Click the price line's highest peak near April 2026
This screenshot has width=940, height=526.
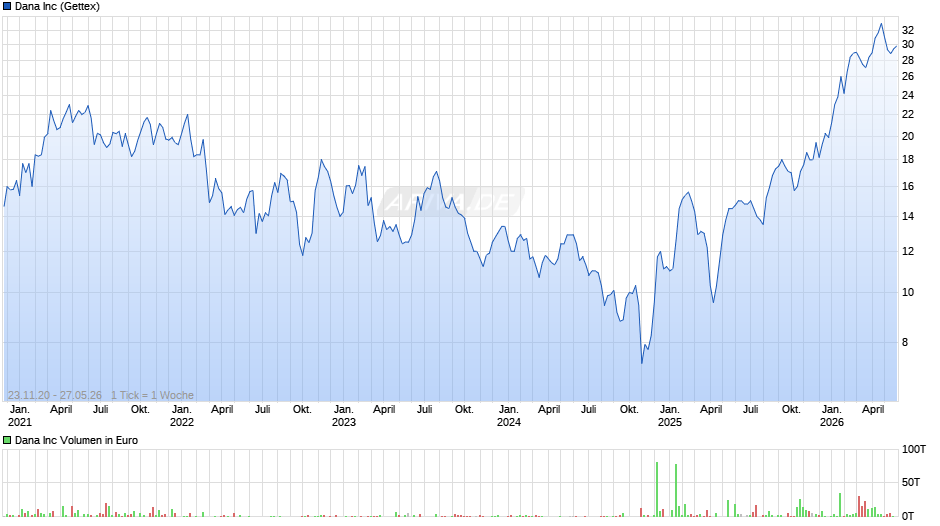click(x=881, y=24)
